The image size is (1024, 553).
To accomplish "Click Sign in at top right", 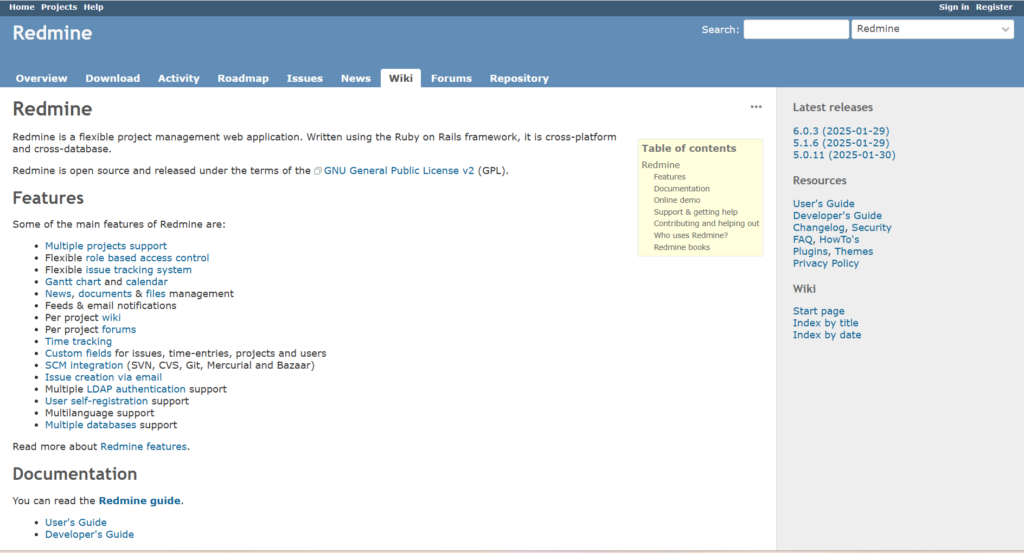I will (953, 7).
